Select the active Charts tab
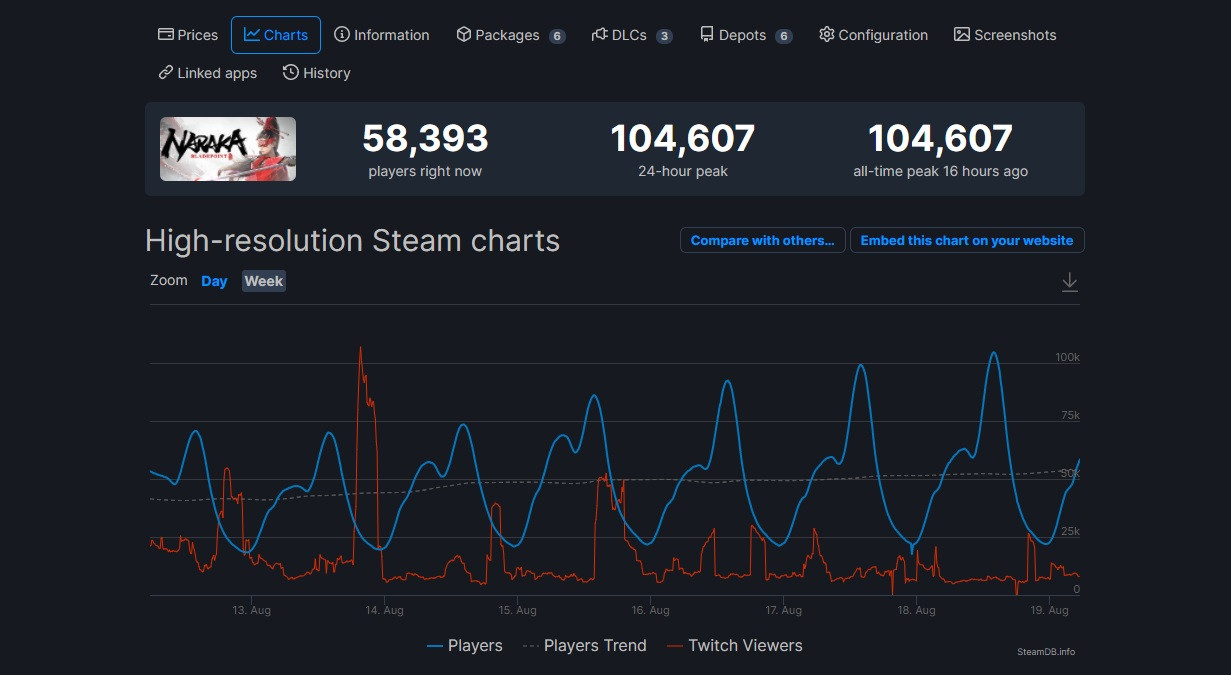Screen dimensions: 1231x675 276,35
